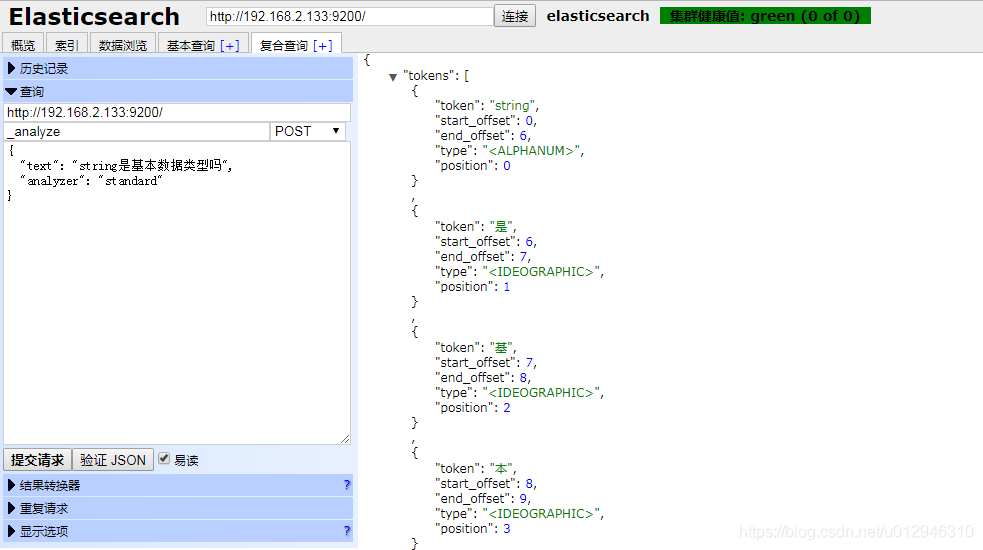Expand the 显示选项 section
983x550 pixels.
point(178,531)
